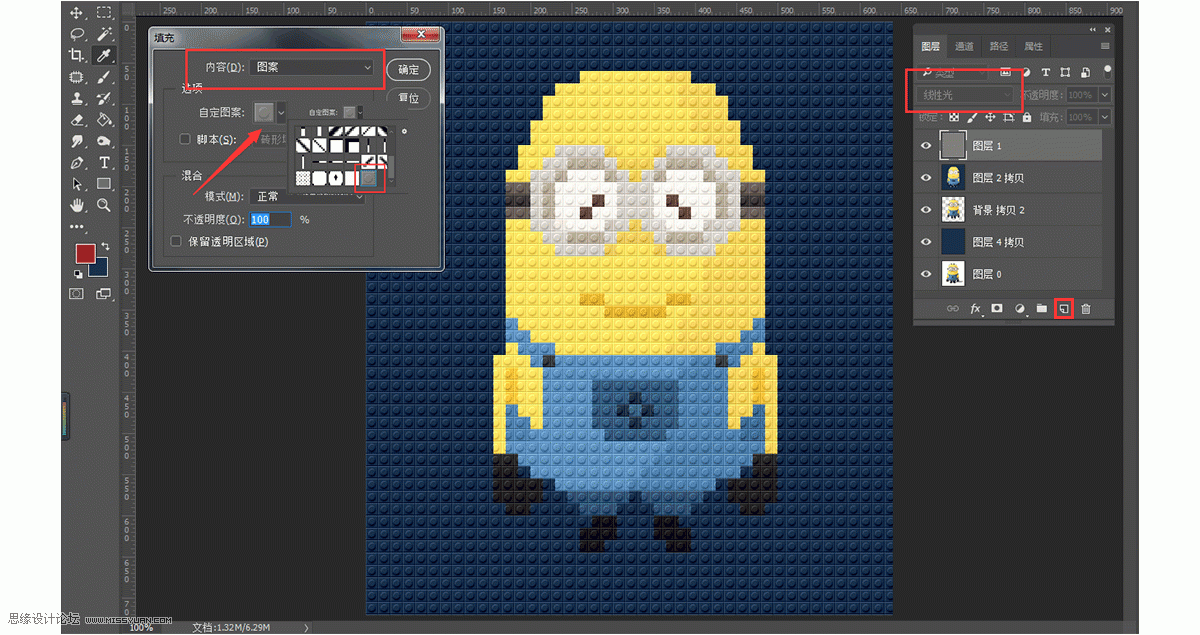1200x635 pixels.
Task: Switch to the 路径 tab
Action: tap(998, 47)
